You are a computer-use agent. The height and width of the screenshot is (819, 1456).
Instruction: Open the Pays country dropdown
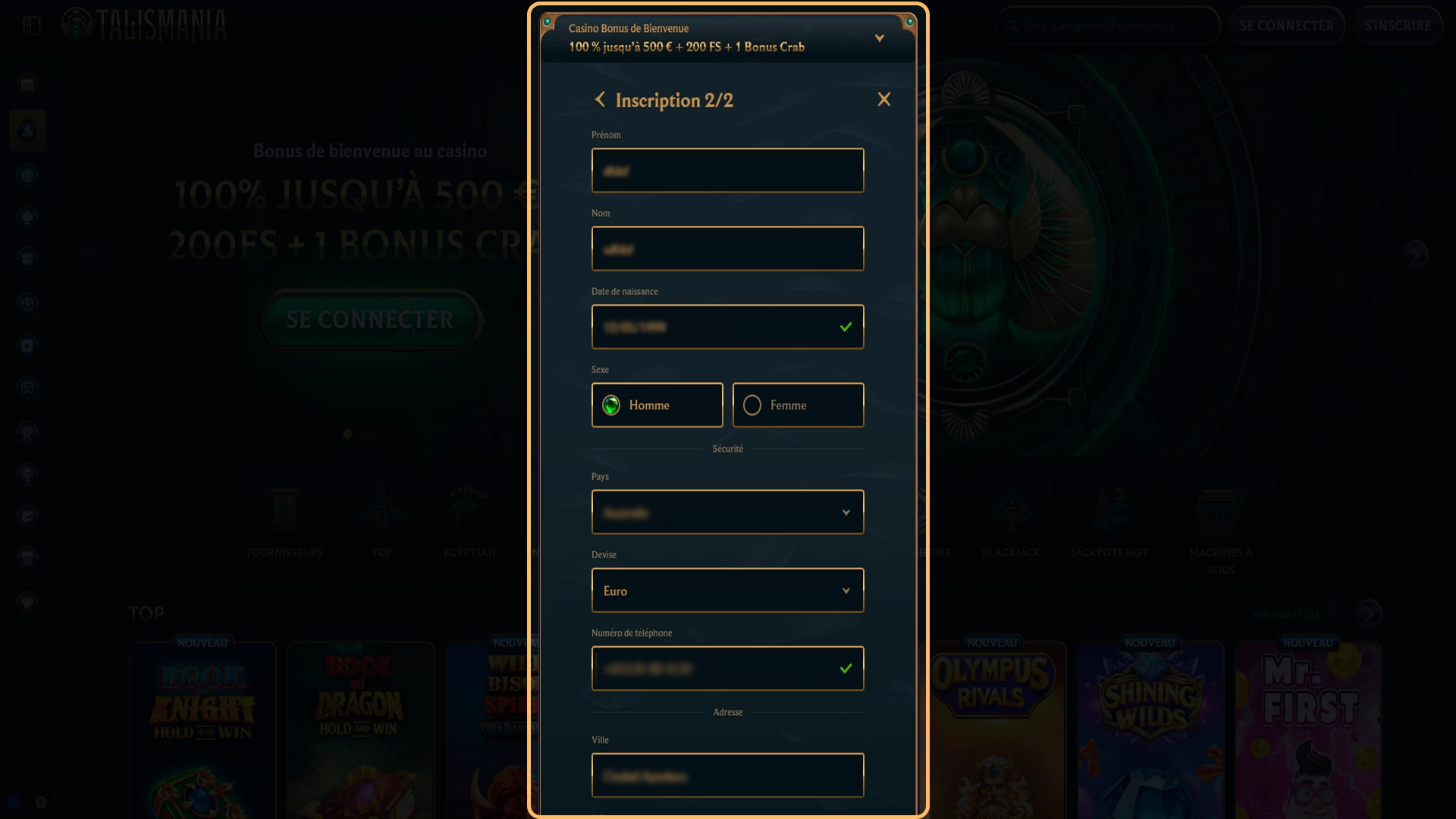727,512
